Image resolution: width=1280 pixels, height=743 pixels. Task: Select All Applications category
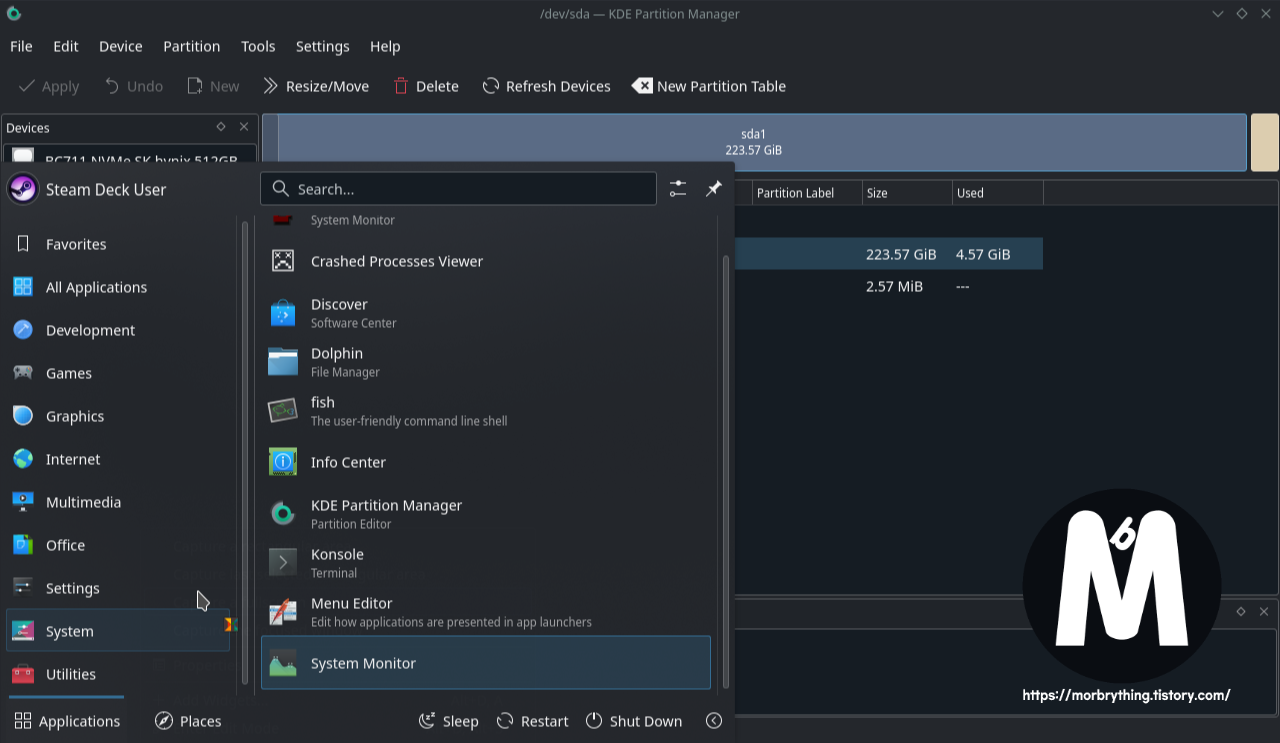(118, 287)
